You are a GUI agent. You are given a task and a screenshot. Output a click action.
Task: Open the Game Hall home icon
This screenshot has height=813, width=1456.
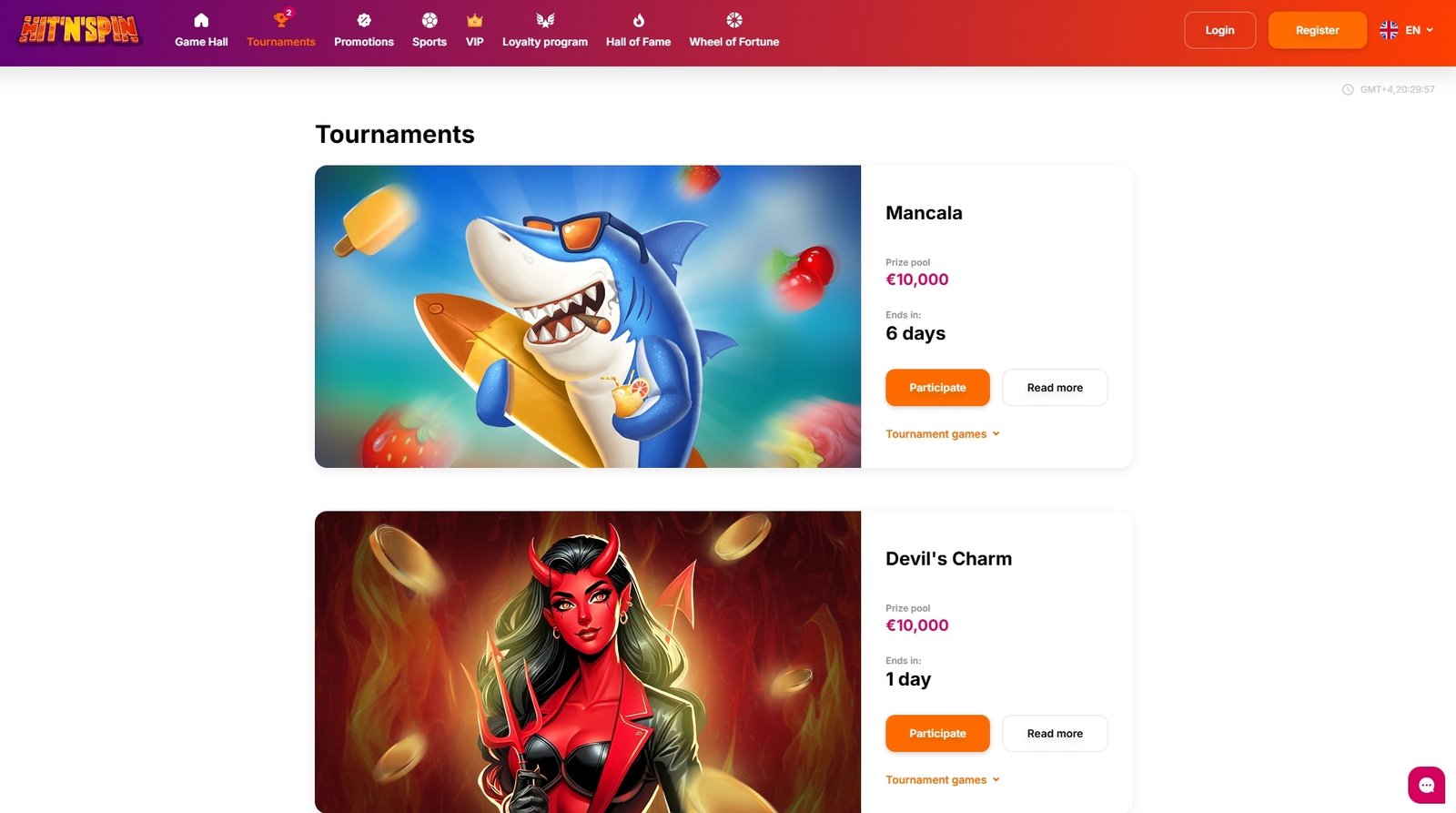click(201, 20)
